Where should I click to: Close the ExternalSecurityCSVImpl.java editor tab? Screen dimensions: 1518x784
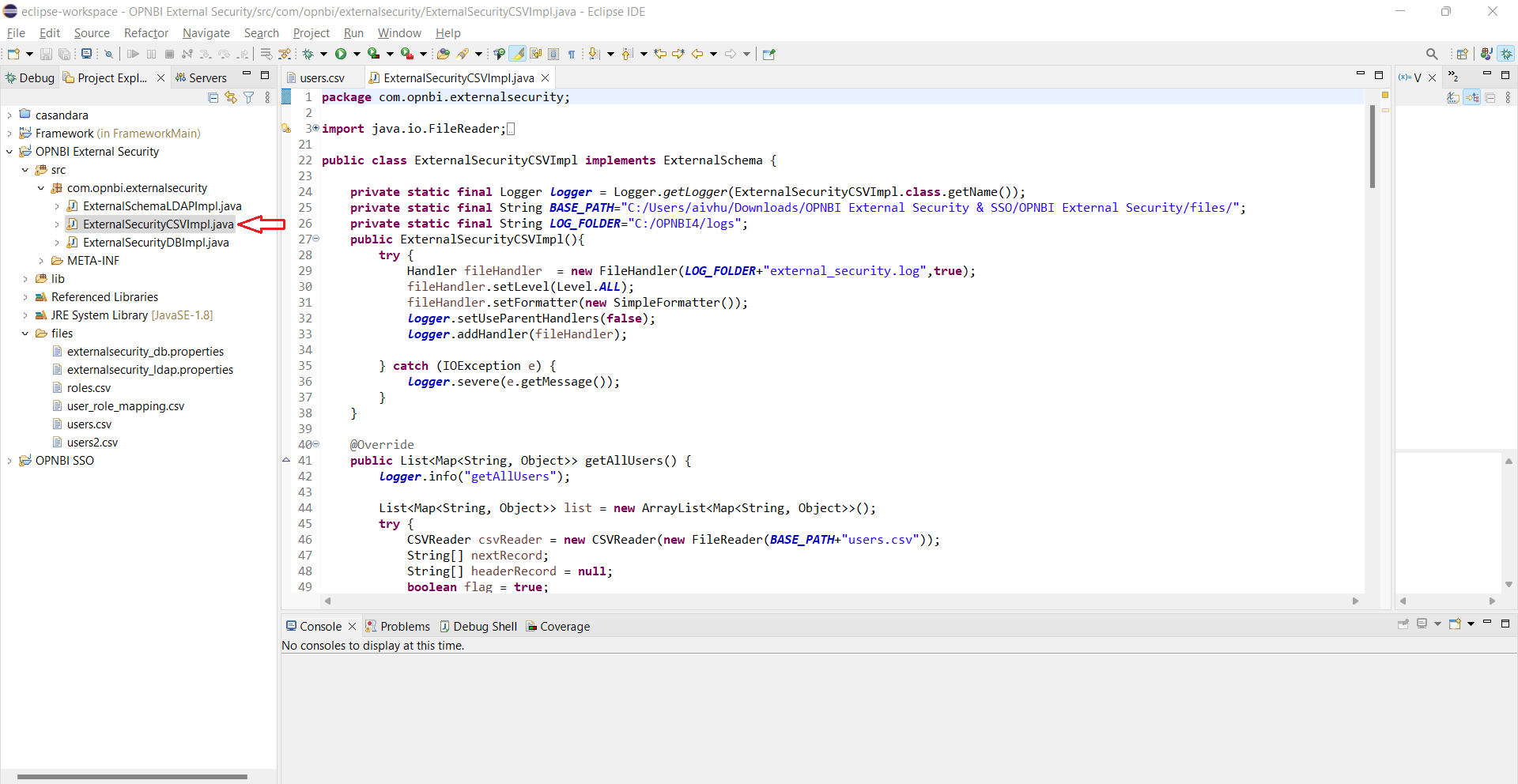coord(545,77)
